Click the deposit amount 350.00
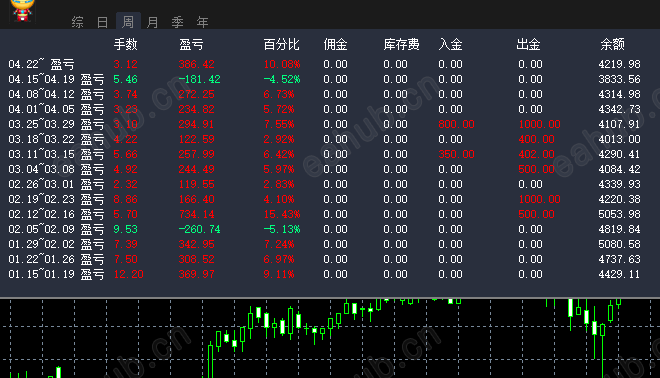660x378 pixels. click(x=456, y=154)
